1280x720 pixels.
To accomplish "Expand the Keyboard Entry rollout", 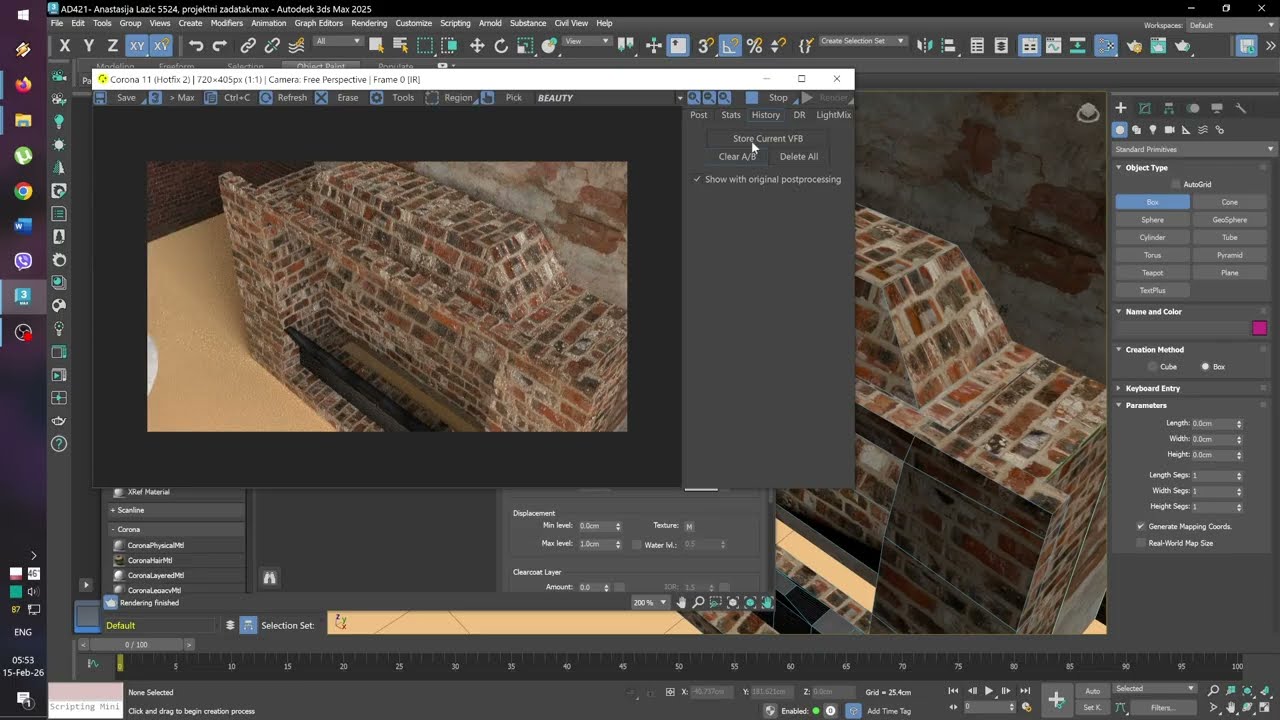I will (x=1153, y=388).
